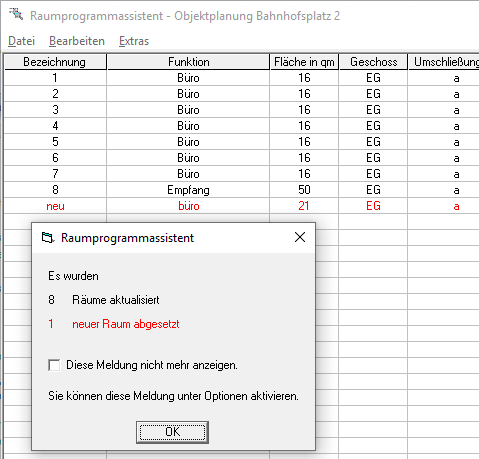This screenshot has width=479, height=459.
Task: Click the Bezeichnung column header
Action: pos(55,62)
